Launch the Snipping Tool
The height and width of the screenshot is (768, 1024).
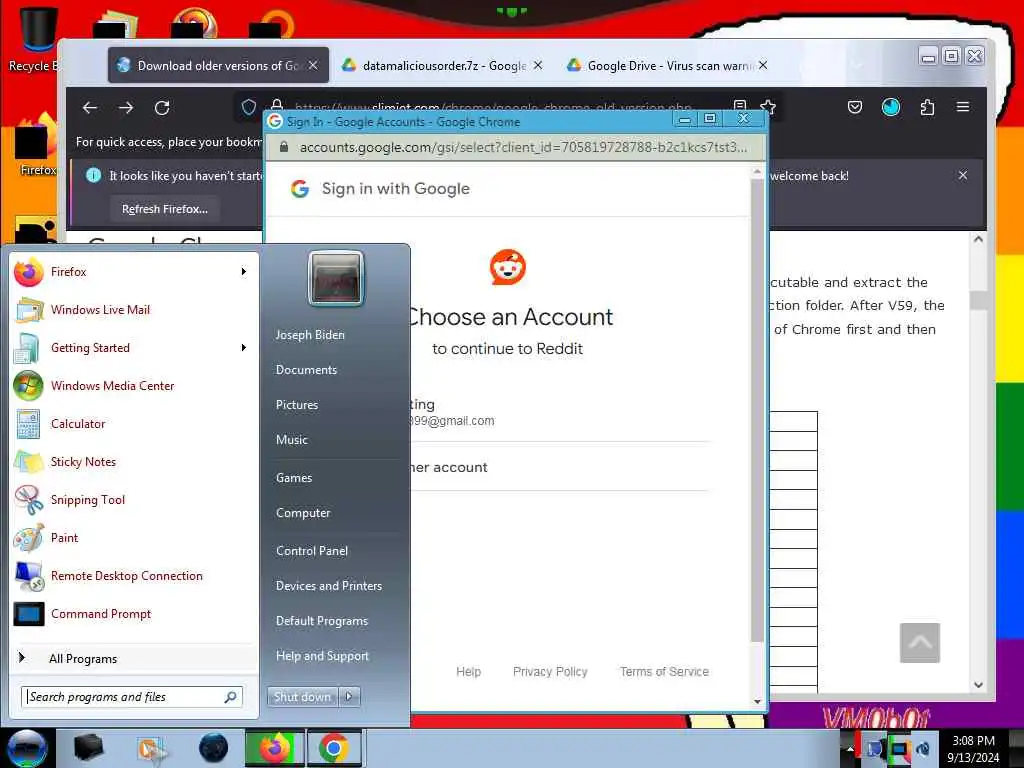point(134,500)
